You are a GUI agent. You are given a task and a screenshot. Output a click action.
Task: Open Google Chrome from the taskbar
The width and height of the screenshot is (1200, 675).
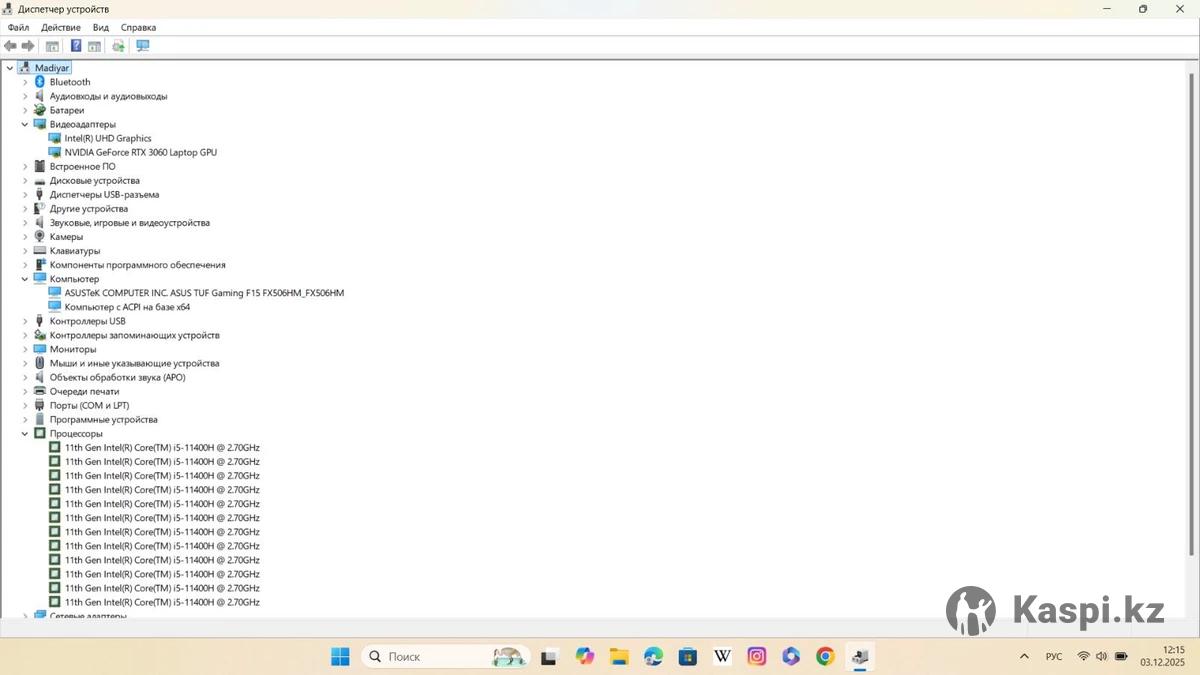click(825, 657)
